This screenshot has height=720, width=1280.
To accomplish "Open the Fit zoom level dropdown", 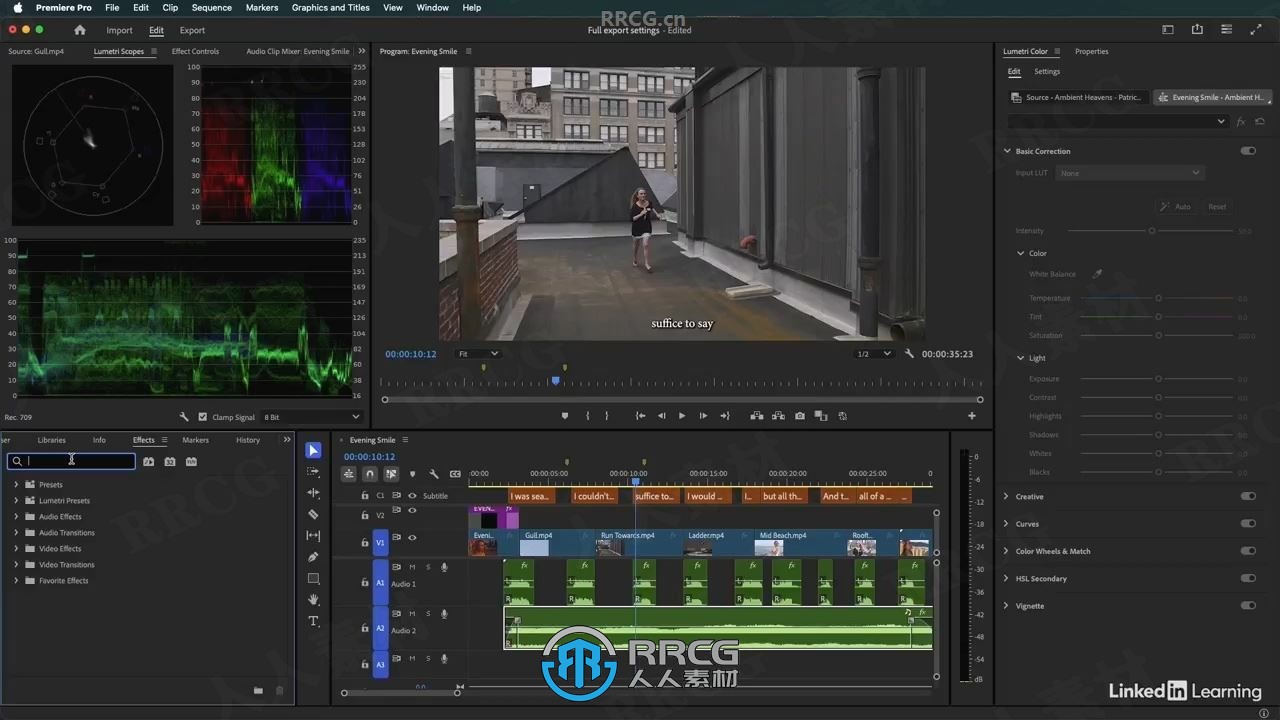I will pyautogui.click(x=478, y=354).
